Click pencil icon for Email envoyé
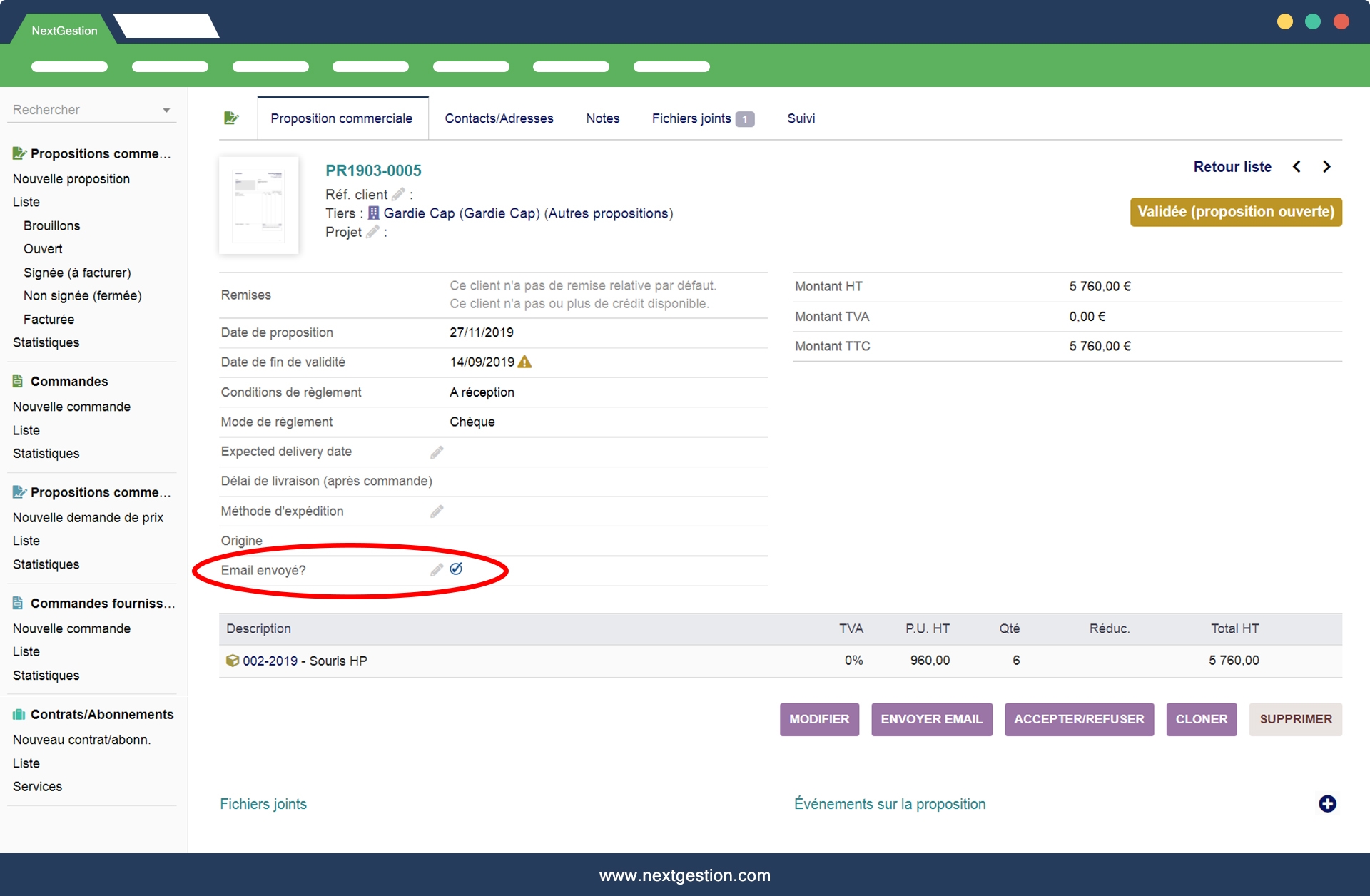Image resolution: width=1370 pixels, height=896 pixels. pos(436,570)
